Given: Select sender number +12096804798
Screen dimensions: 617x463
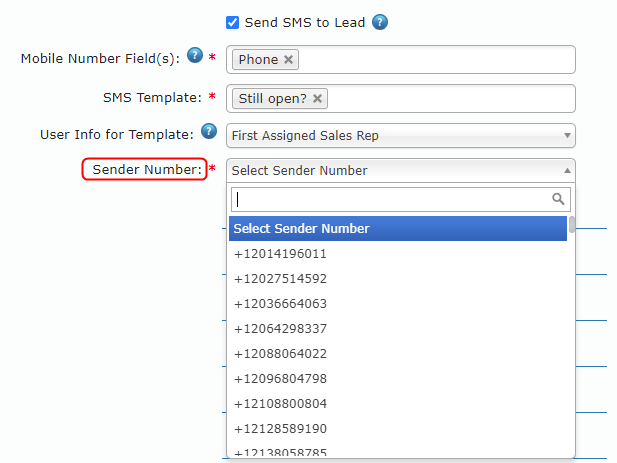Looking at the screenshot, I should click(398, 378).
